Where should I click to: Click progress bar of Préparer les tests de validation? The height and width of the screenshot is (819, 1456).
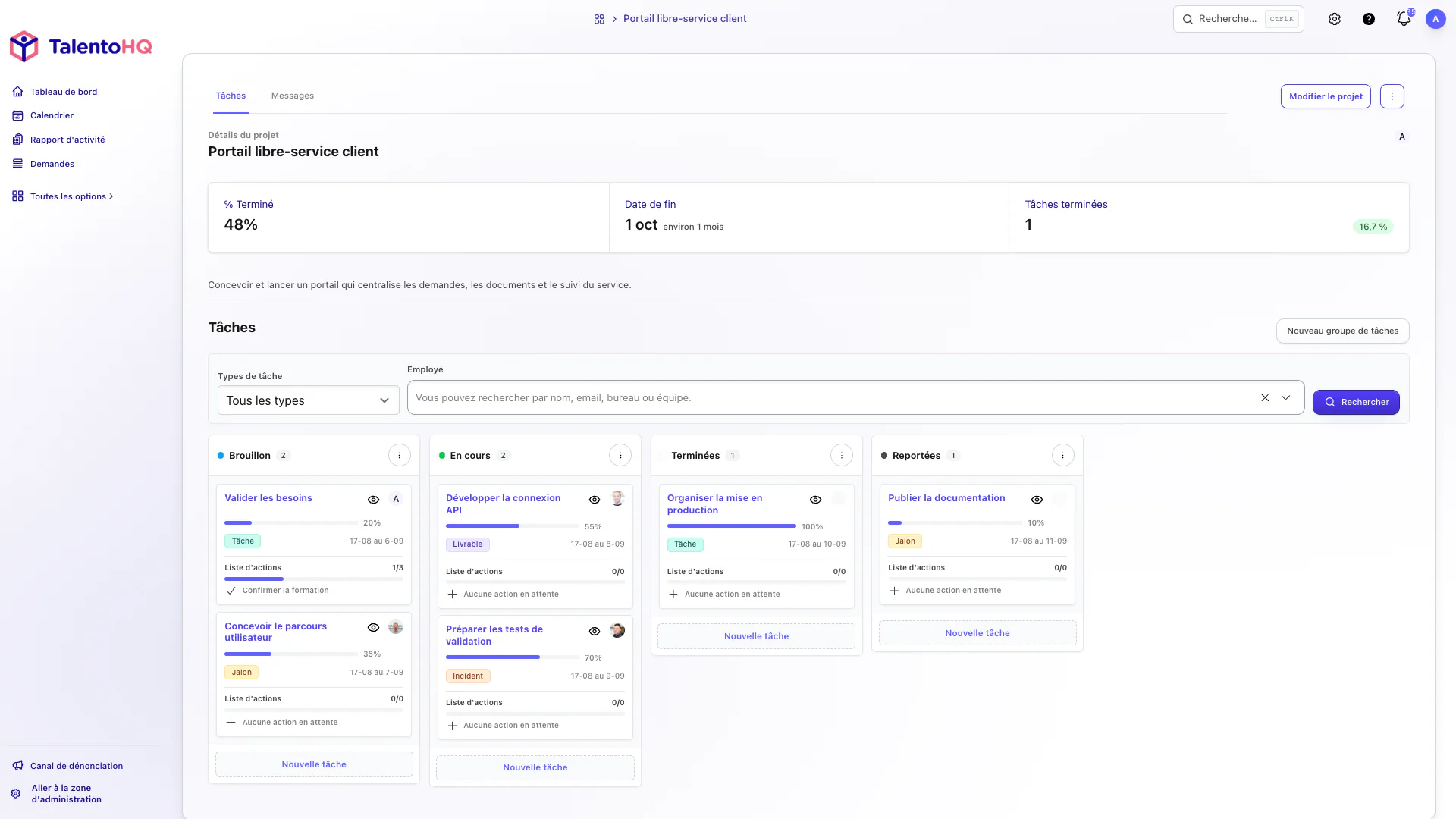(513, 657)
